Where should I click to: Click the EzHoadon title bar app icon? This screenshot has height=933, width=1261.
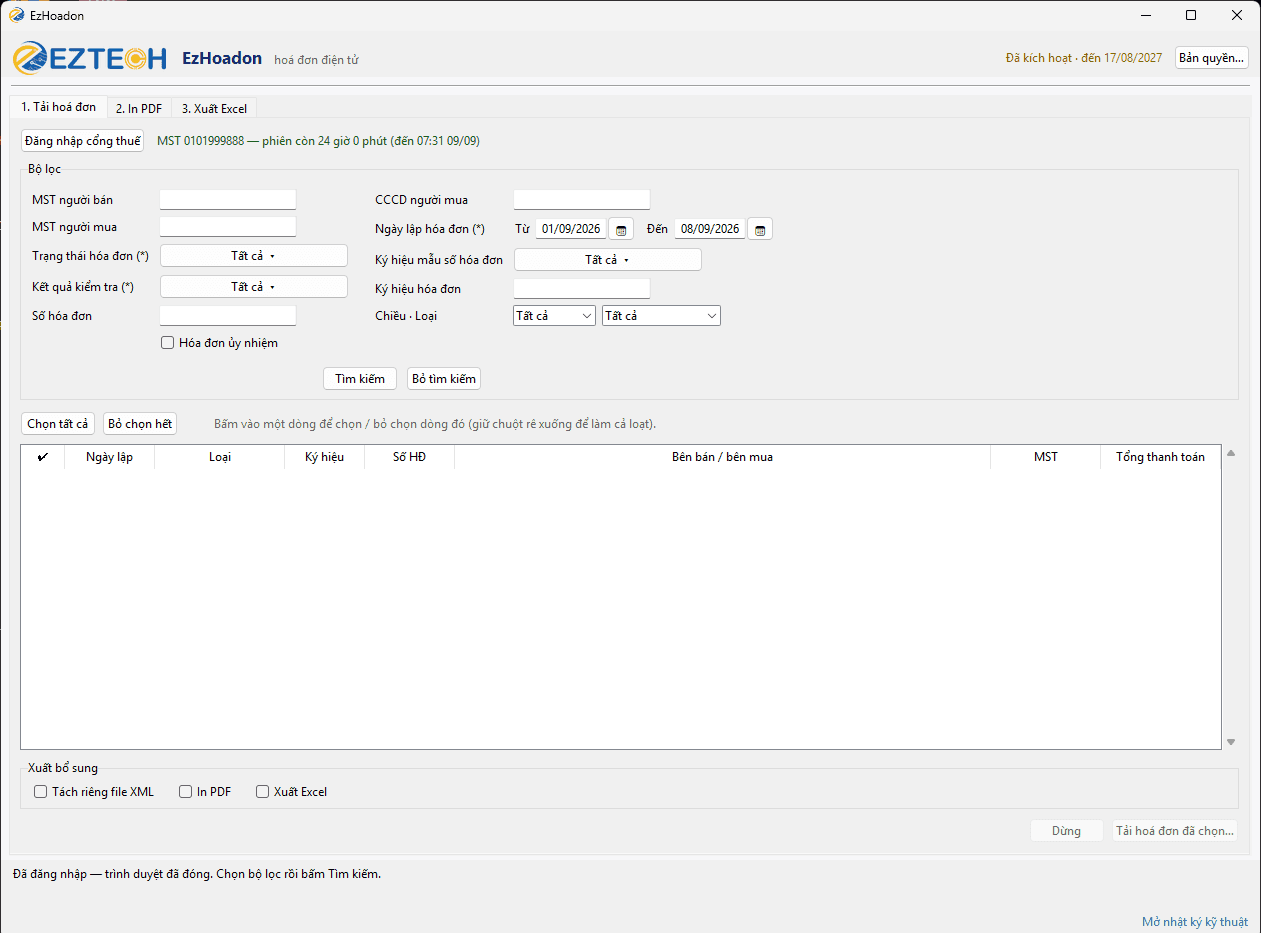(16, 15)
